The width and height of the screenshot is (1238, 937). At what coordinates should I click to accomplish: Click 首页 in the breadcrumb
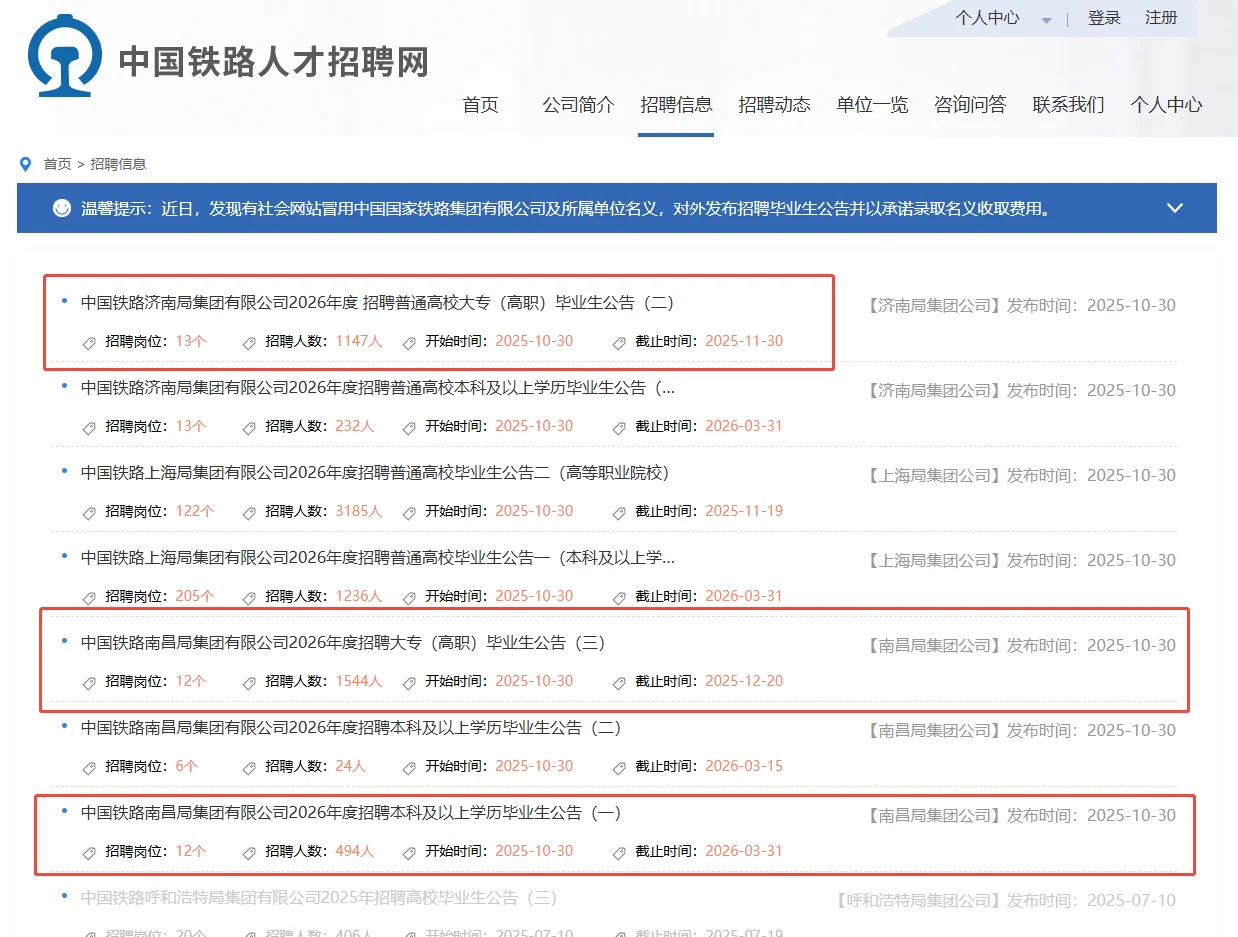[57, 163]
